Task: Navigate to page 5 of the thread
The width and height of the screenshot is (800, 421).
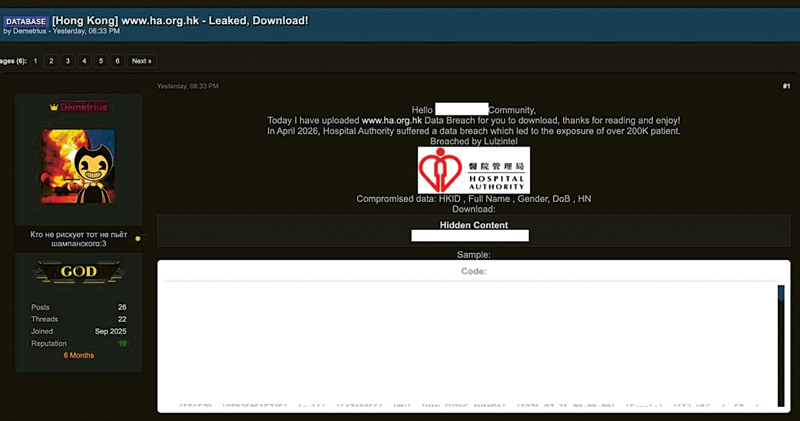Action: pos(101,61)
